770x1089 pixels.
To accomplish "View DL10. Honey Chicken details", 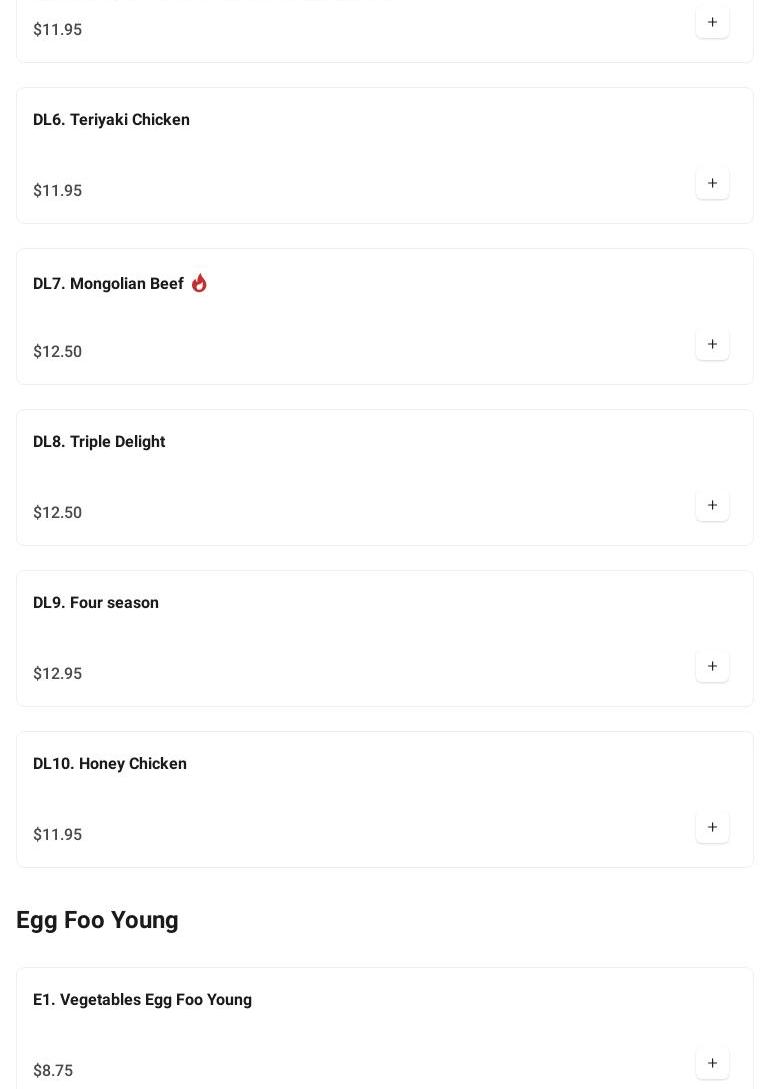I will pos(110,764).
